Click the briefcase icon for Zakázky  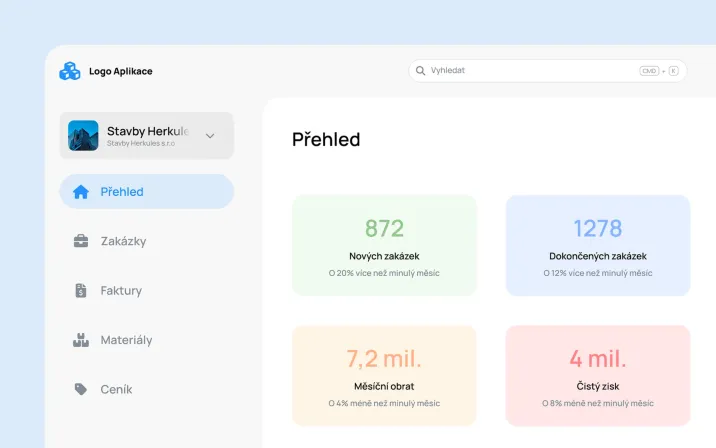(81, 241)
